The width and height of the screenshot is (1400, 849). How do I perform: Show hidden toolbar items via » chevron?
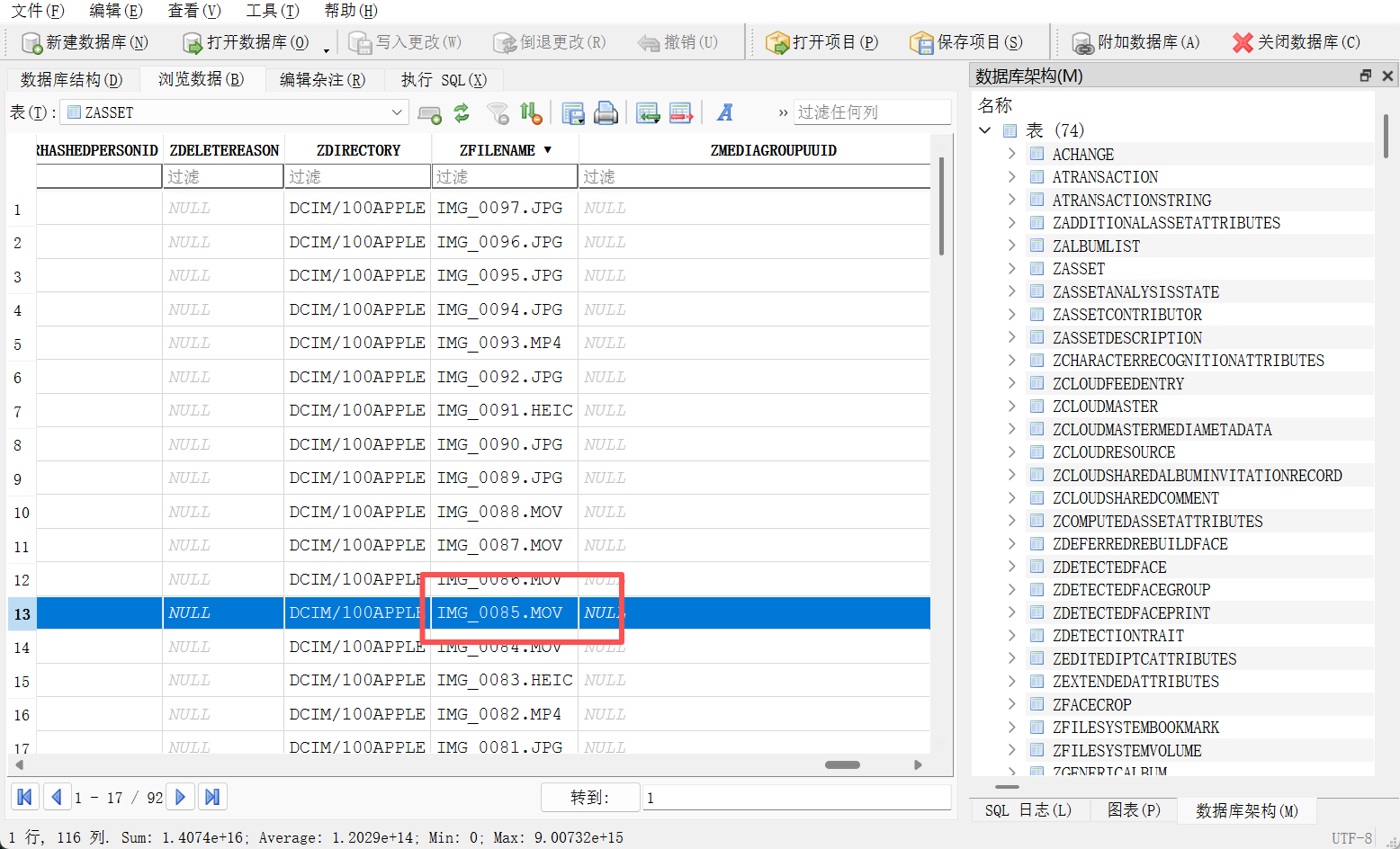tap(783, 112)
